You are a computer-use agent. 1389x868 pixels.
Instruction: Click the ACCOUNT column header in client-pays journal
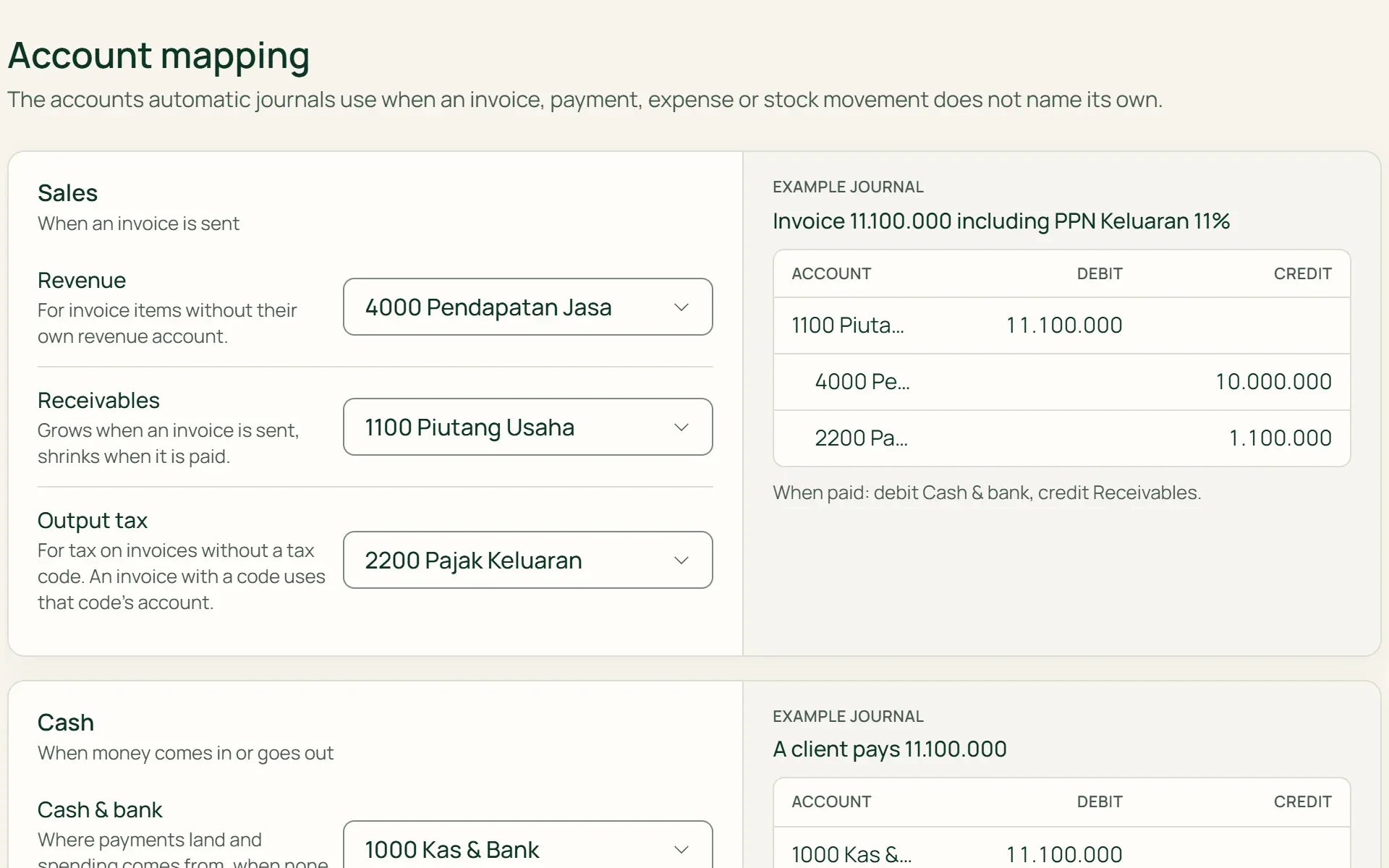[x=831, y=802]
